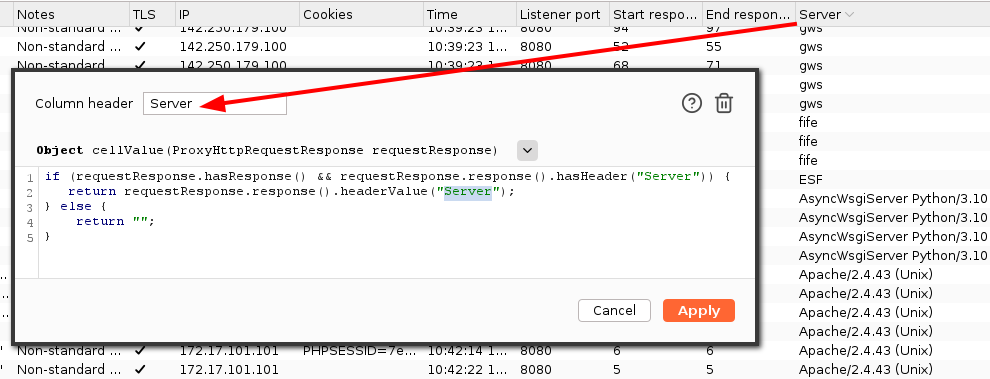Click the Apply button

(x=699, y=310)
